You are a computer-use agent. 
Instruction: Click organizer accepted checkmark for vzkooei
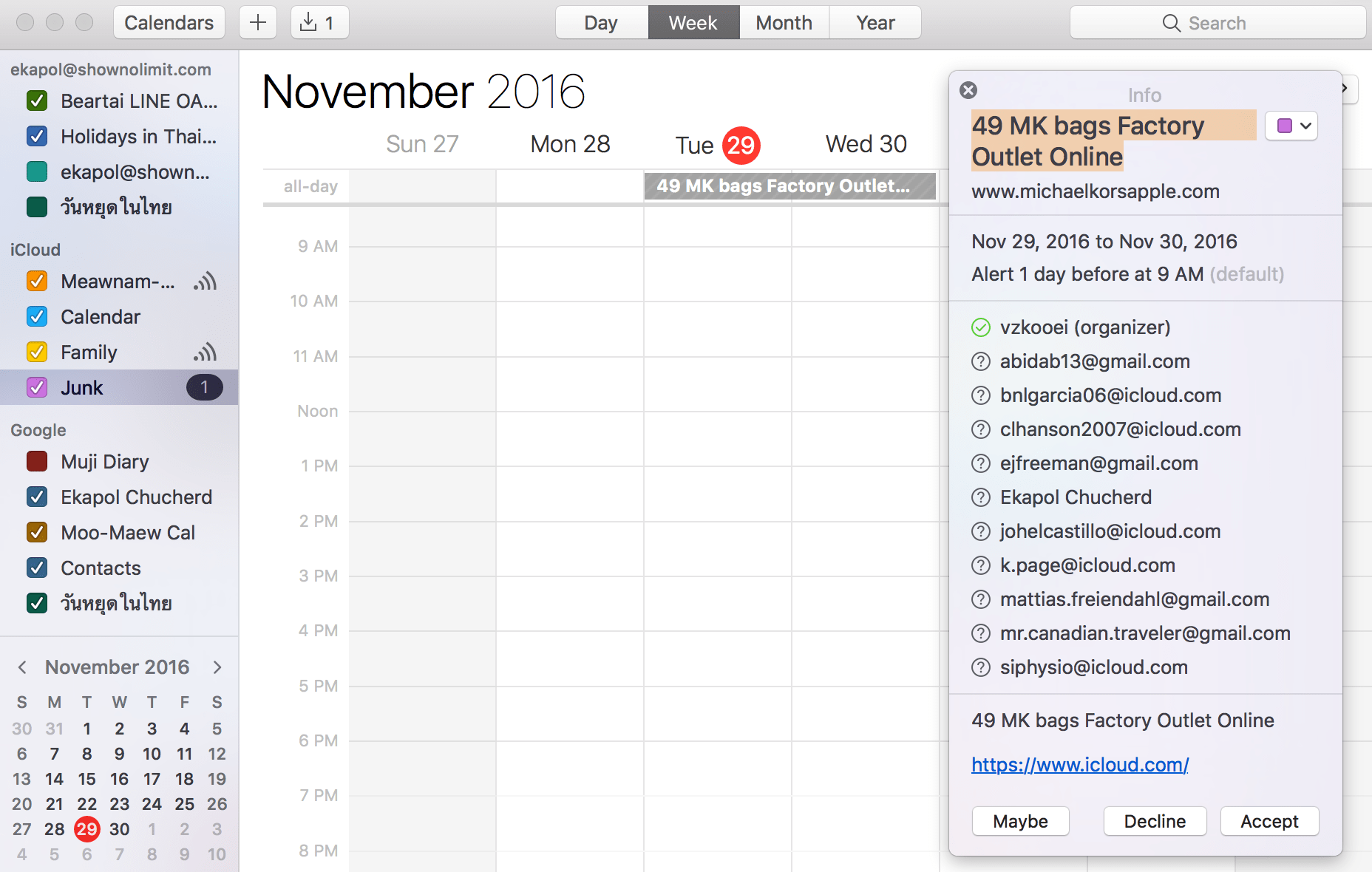click(x=980, y=327)
